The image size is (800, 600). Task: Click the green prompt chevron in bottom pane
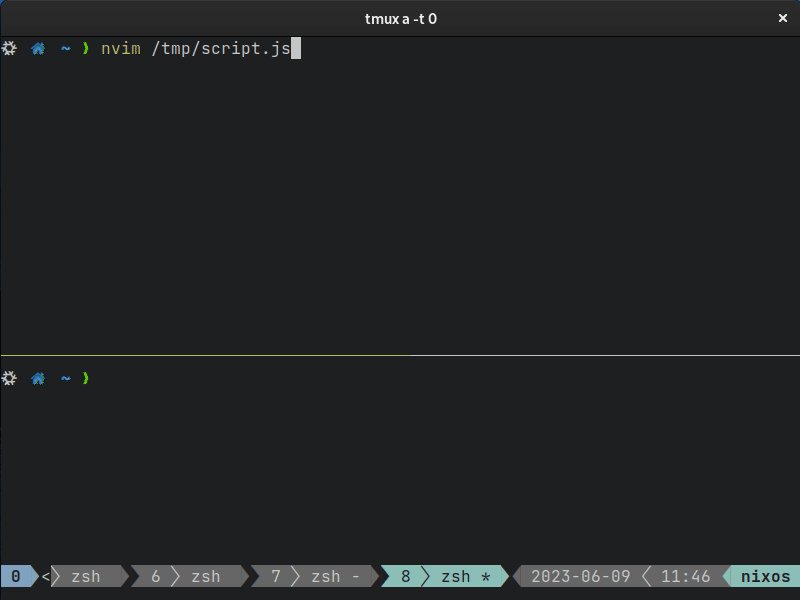(86, 378)
